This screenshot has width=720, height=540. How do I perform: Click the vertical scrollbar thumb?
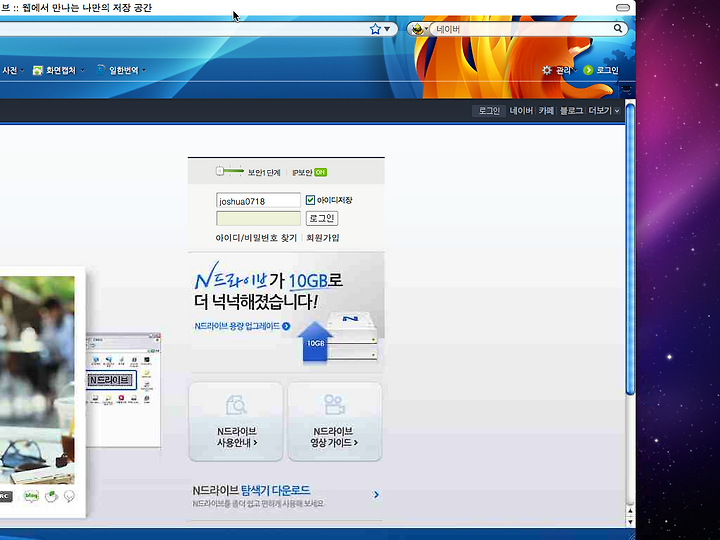click(630, 249)
